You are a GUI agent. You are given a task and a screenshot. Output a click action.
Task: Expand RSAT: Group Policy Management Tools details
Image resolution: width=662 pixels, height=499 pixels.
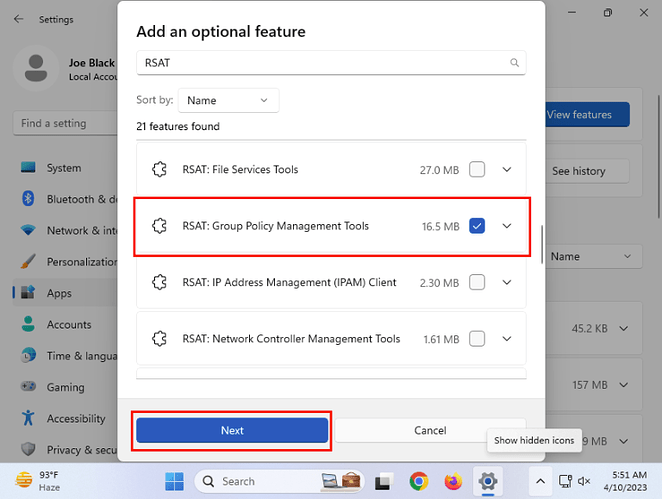pyautogui.click(x=507, y=226)
